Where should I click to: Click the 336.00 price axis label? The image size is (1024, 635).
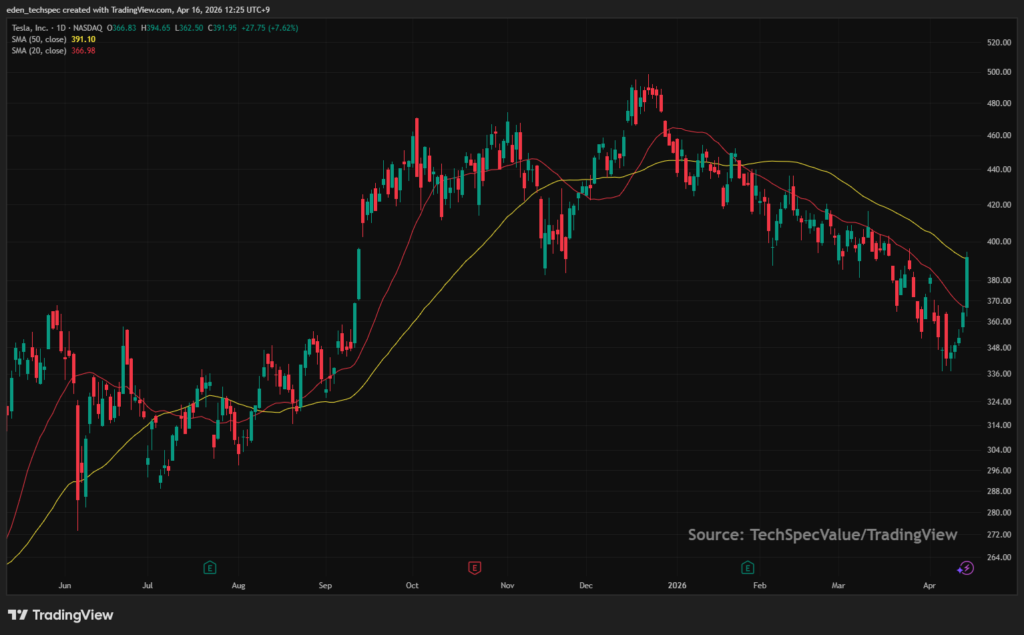[x=999, y=374]
